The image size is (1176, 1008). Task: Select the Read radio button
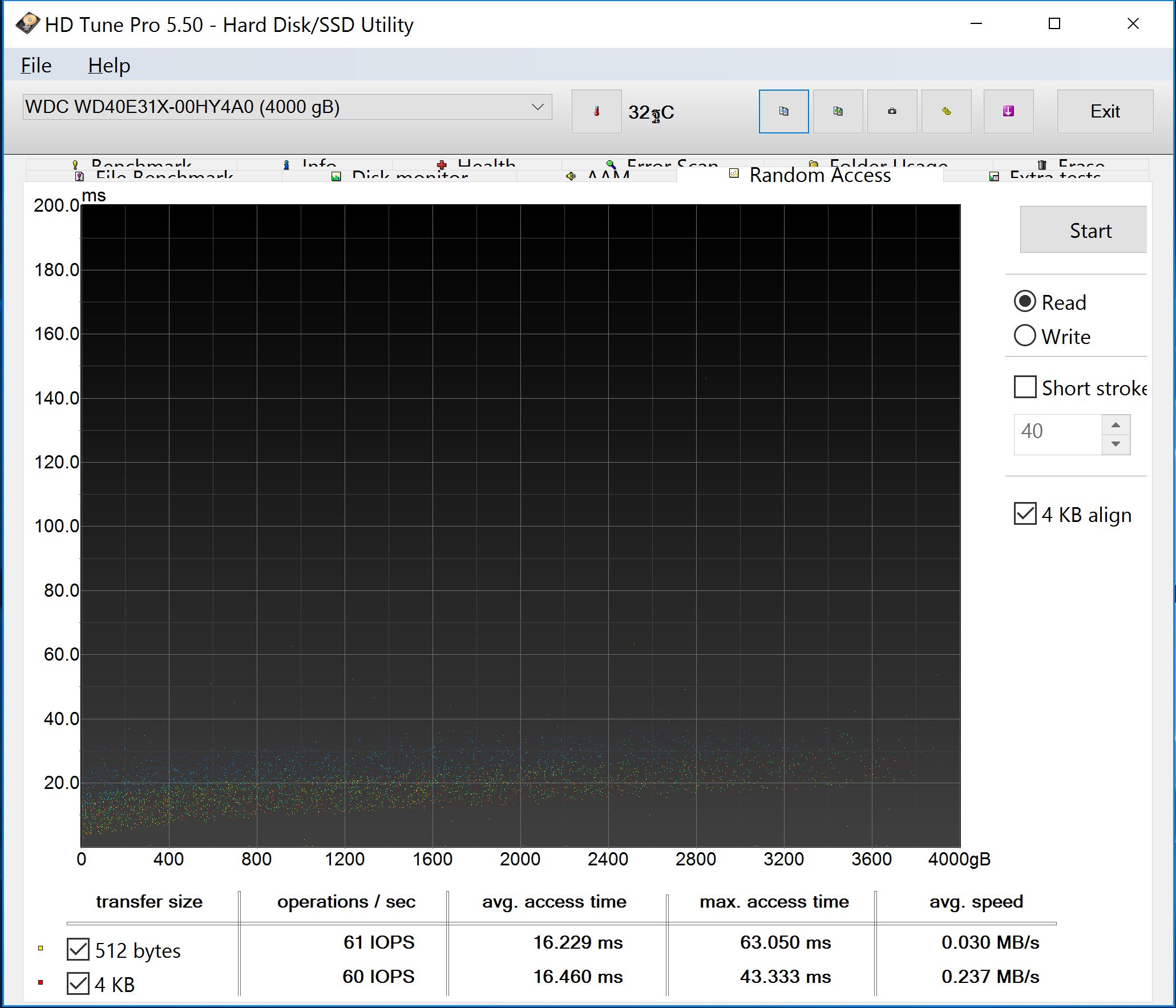coord(1025,302)
